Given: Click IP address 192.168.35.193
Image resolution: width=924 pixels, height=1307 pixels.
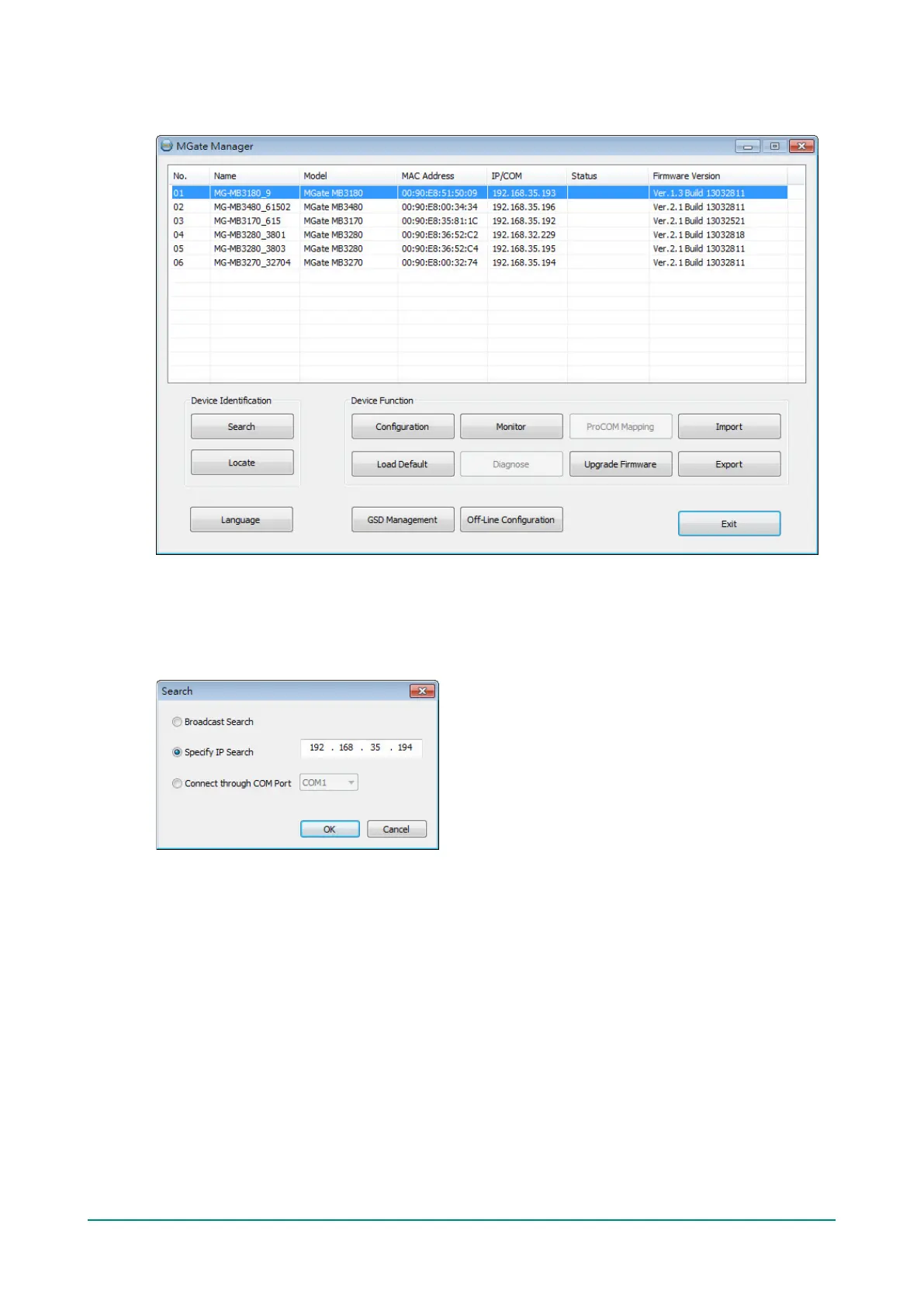Looking at the screenshot, I should tap(524, 193).
